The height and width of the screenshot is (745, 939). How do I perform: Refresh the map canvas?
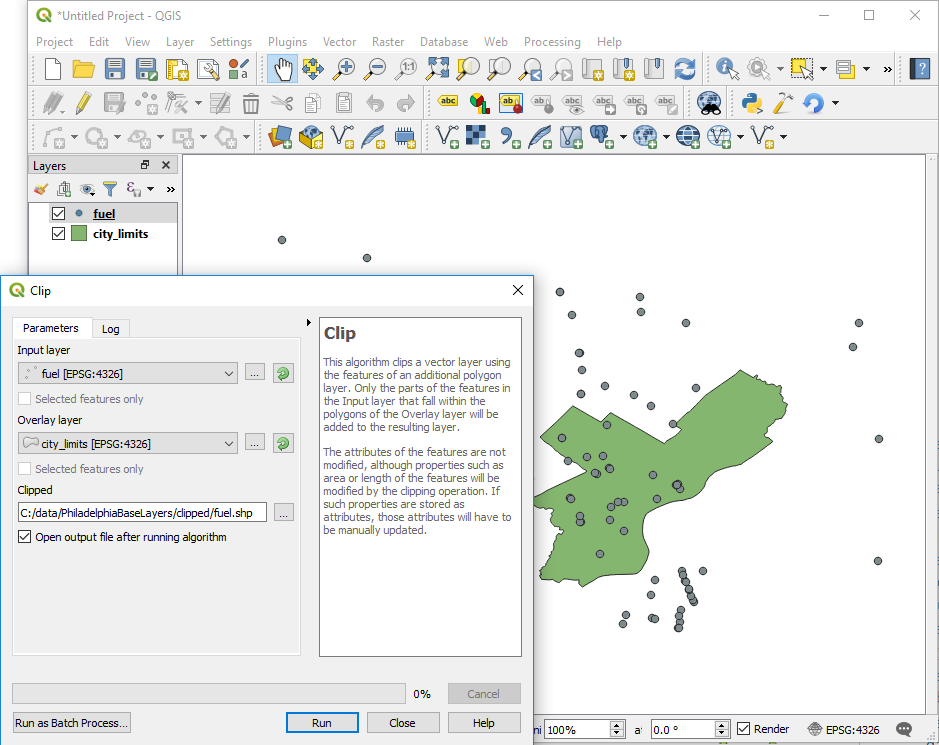pyautogui.click(x=685, y=69)
